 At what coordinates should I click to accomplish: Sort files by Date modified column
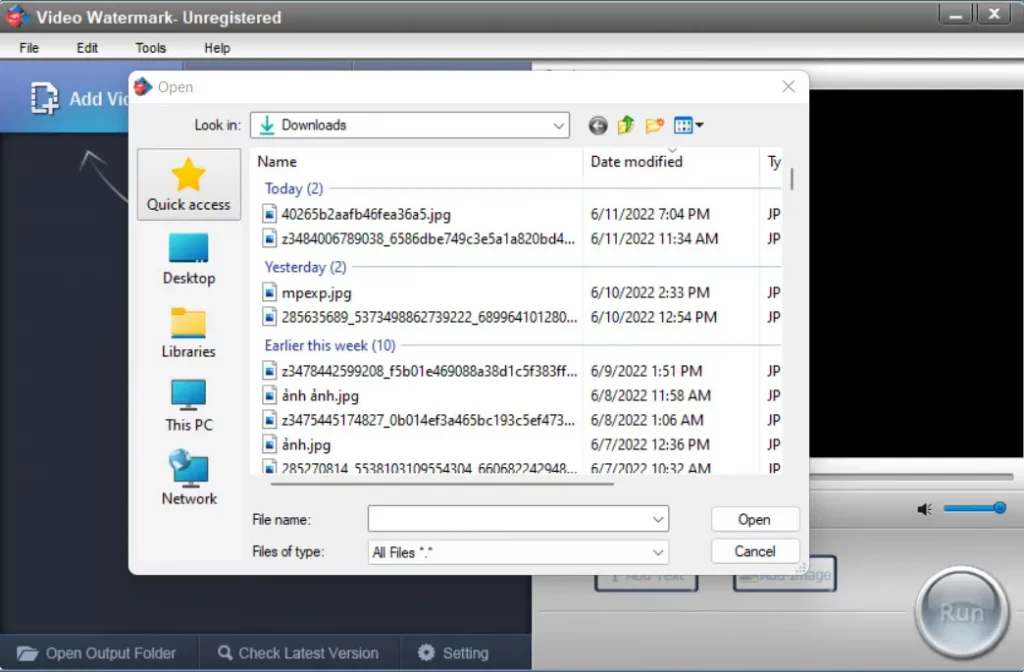pyautogui.click(x=637, y=162)
